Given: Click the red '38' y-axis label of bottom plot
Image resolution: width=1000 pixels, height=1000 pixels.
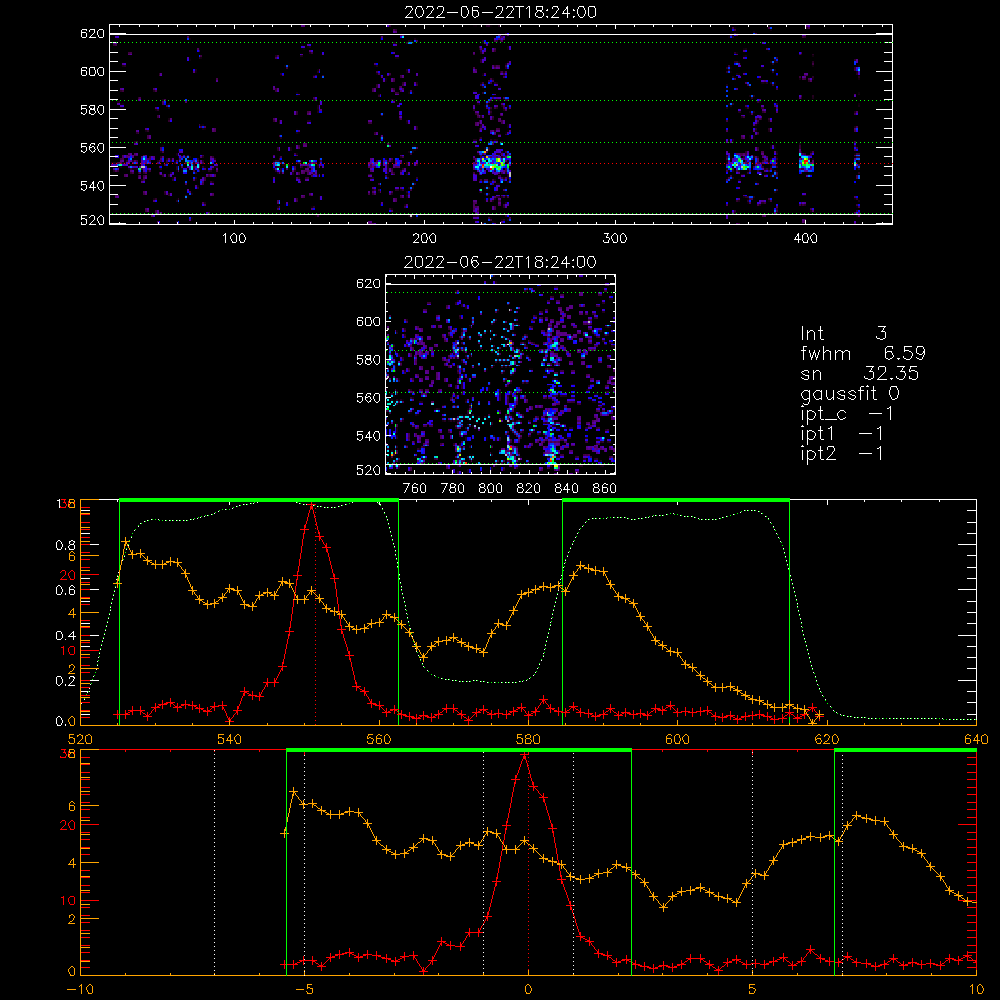Looking at the screenshot, I should click(68, 754).
